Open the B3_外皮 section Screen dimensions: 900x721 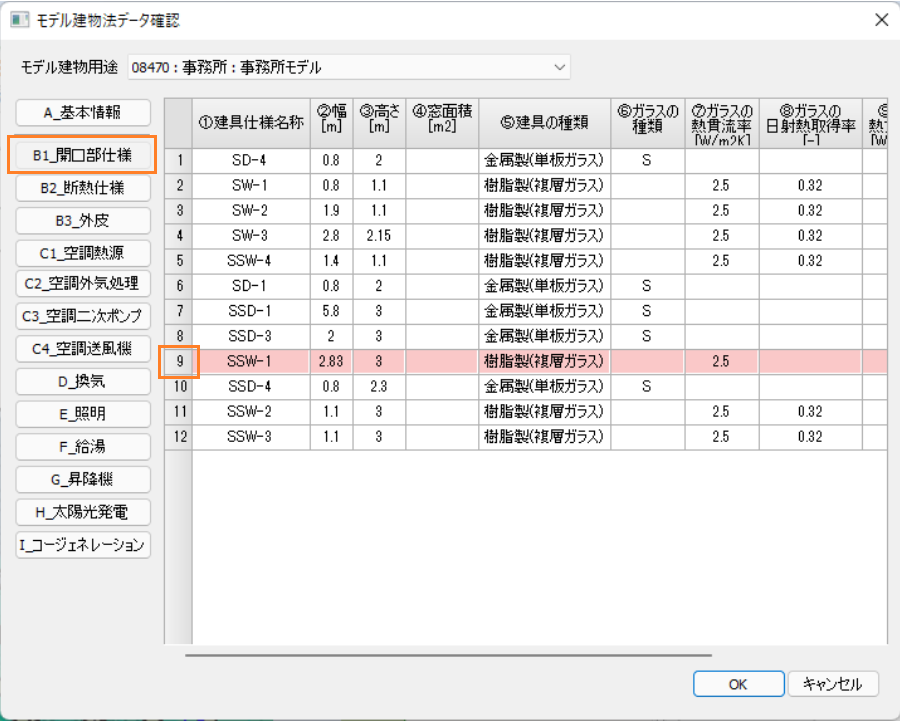(82, 220)
